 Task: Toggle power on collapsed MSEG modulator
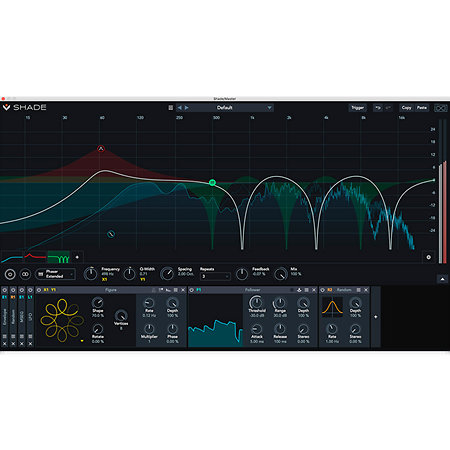[x=22, y=290]
